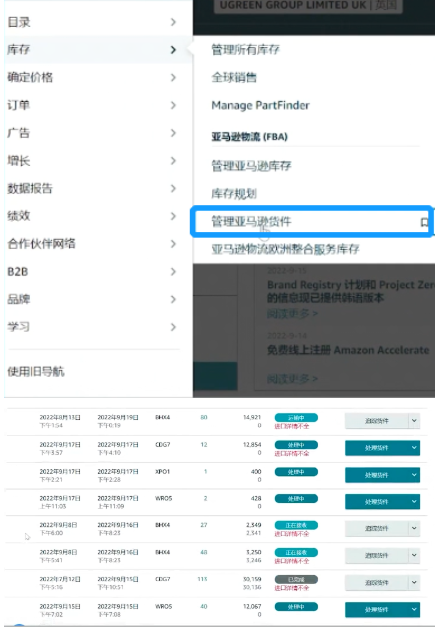Click SKU count 48 in BHX4 row

[x=204, y=552]
